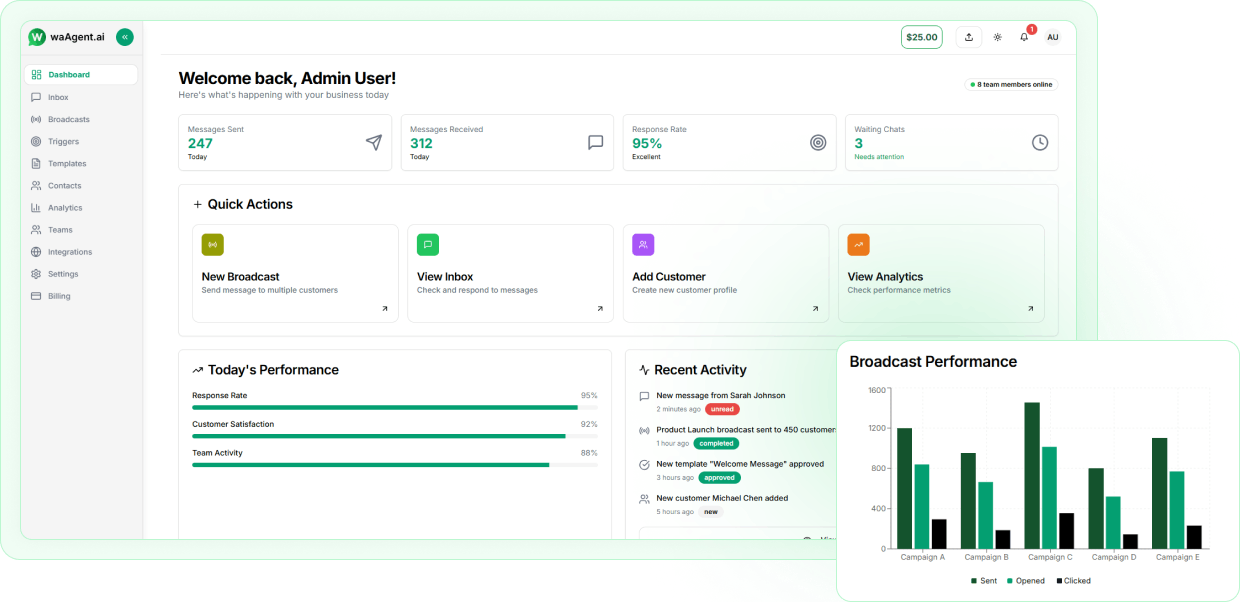Click the Response Rate progress bar

(385, 407)
